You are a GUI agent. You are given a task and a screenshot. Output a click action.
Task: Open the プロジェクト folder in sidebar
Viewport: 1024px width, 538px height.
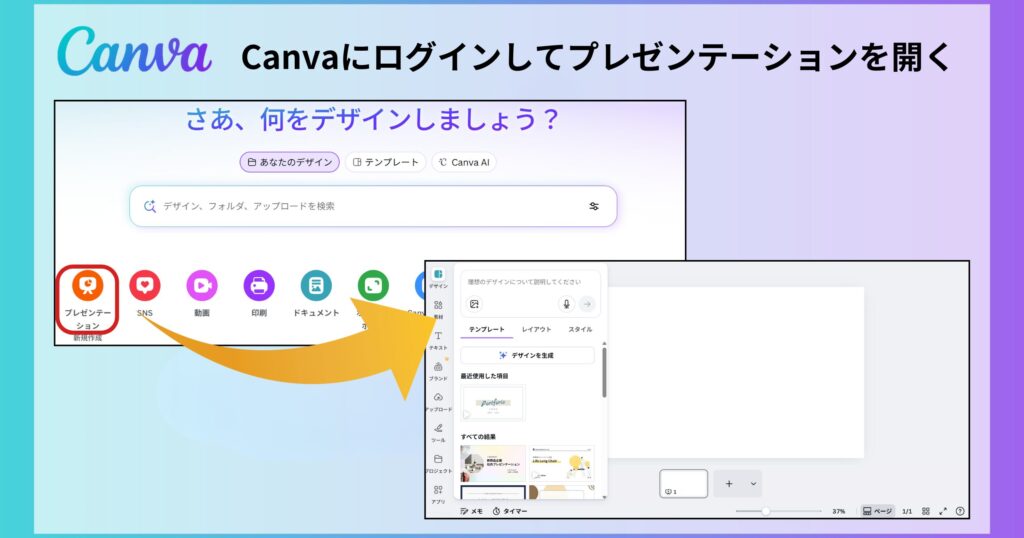tap(438, 462)
